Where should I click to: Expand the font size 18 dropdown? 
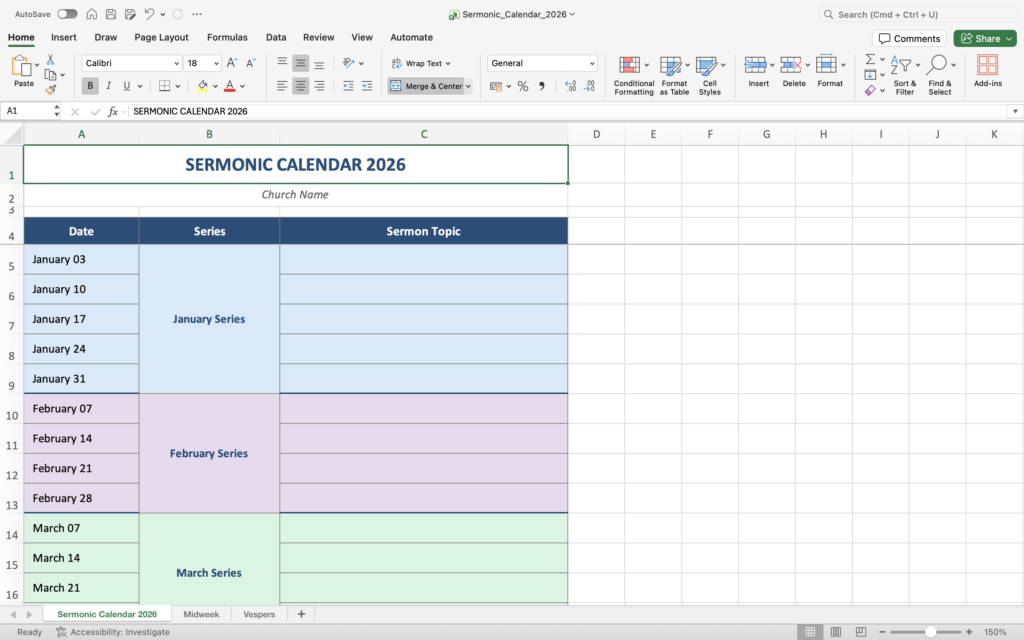coord(217,63)
